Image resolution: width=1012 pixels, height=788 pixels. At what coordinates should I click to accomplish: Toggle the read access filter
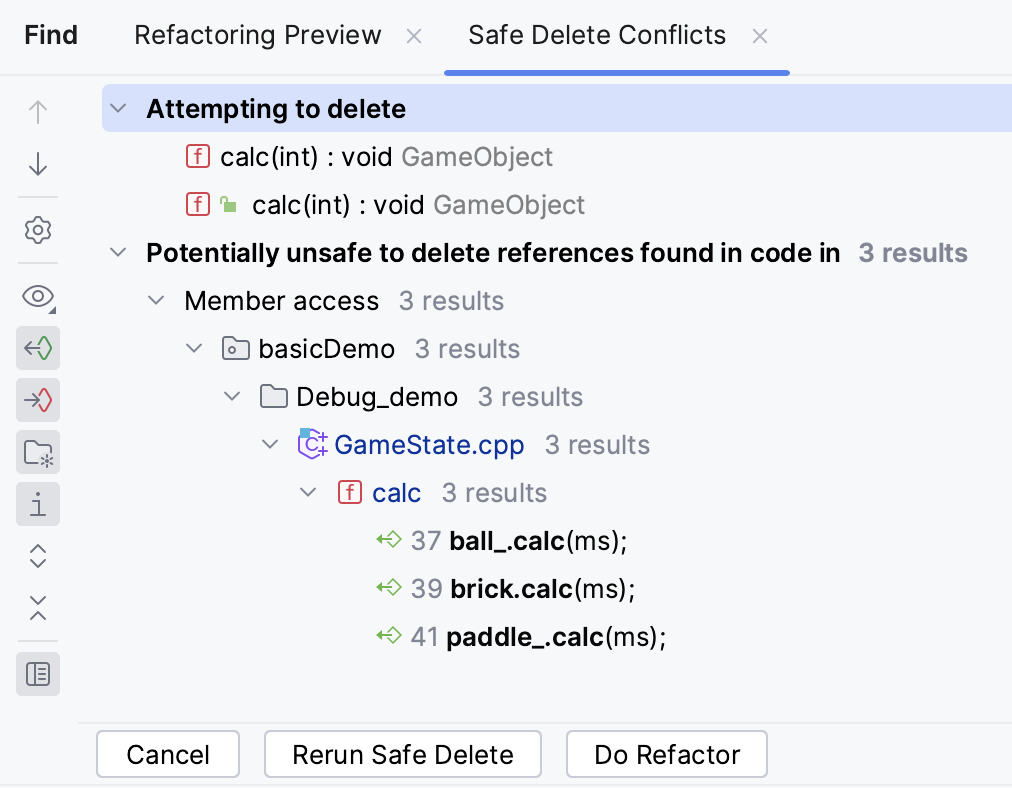click(x=38, y=348)
